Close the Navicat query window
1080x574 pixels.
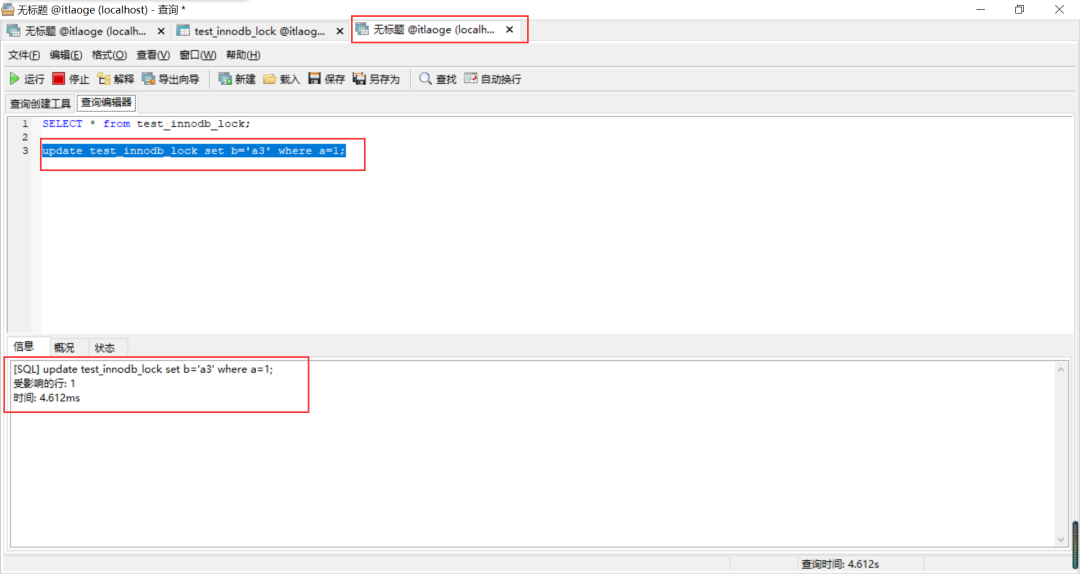coord(1059,10)
